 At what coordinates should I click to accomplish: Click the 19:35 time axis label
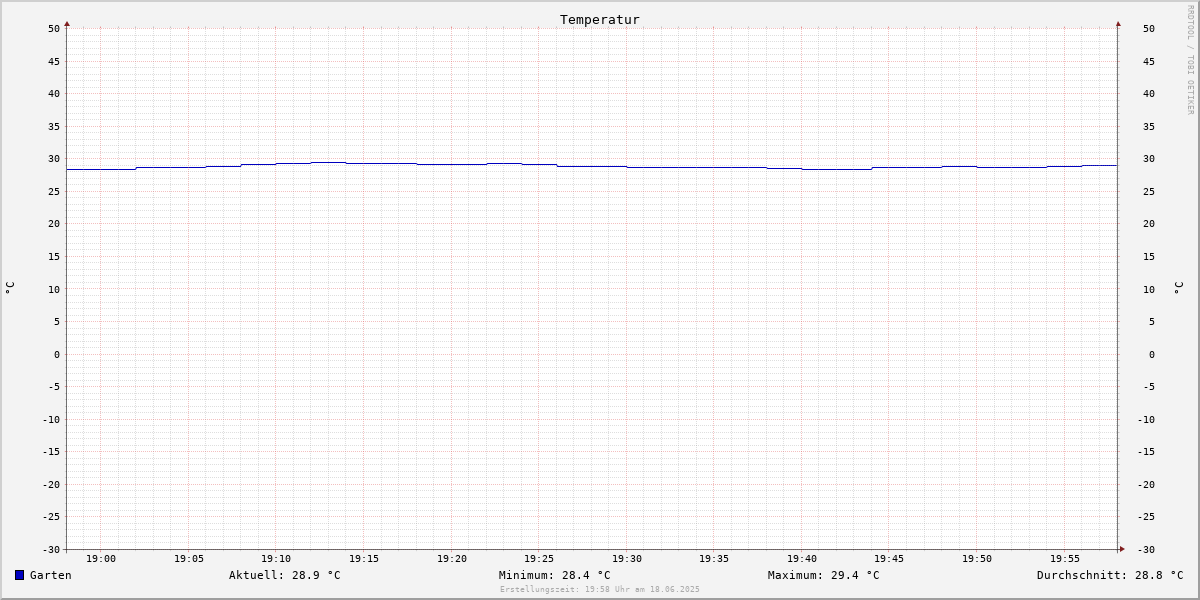tap(714, 559)
